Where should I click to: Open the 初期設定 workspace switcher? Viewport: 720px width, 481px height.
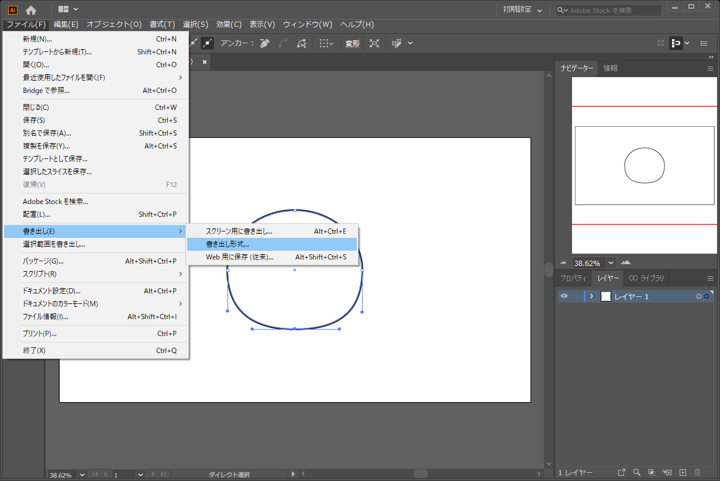(523, 10)
